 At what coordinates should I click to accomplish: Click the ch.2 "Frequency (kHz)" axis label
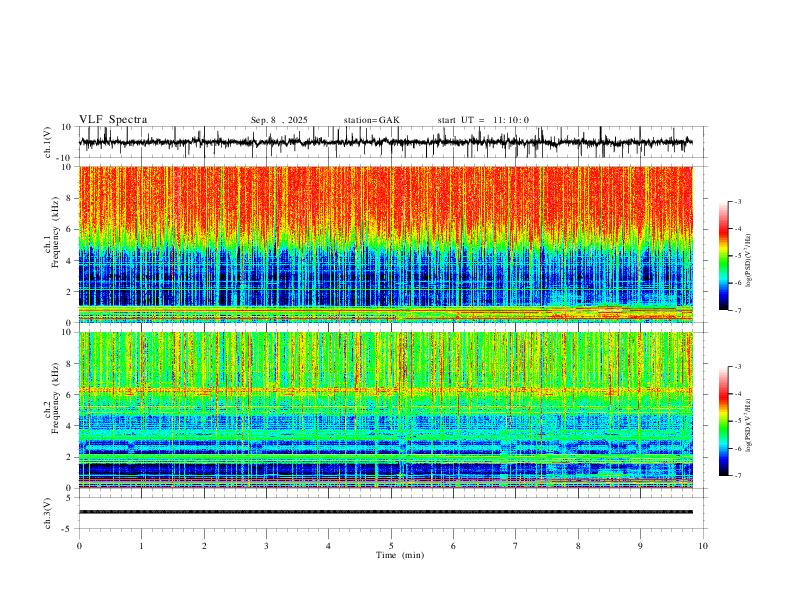pos(55,398)
